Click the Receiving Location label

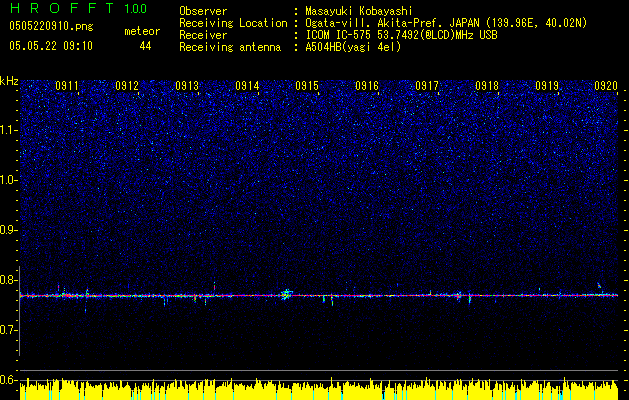(233, 23)
